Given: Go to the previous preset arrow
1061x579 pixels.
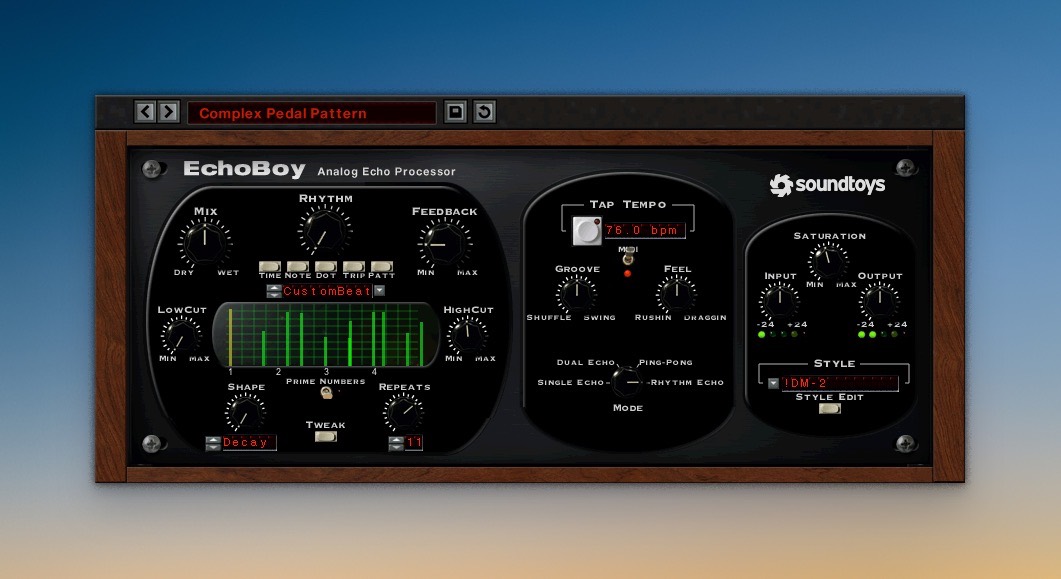Looking at the screenshot, I should [x=145, y=112].
